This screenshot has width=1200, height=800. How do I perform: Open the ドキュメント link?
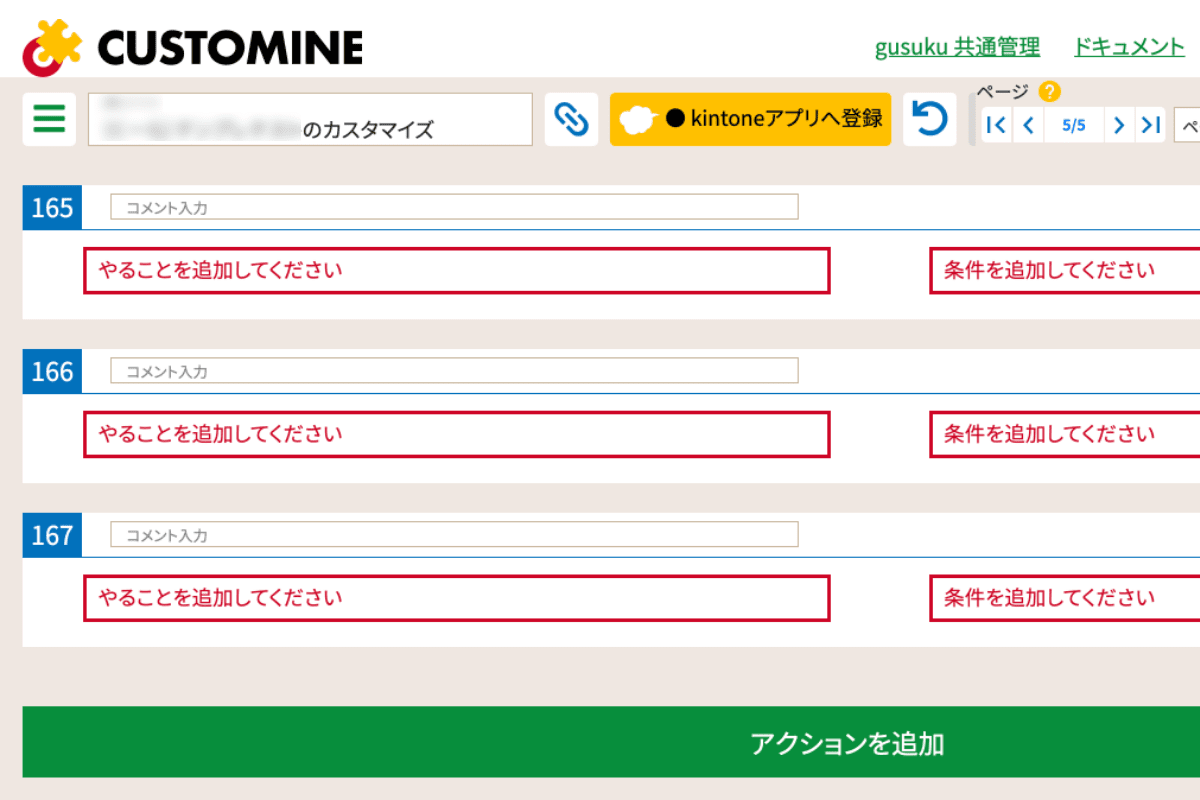click(1128, 46)
